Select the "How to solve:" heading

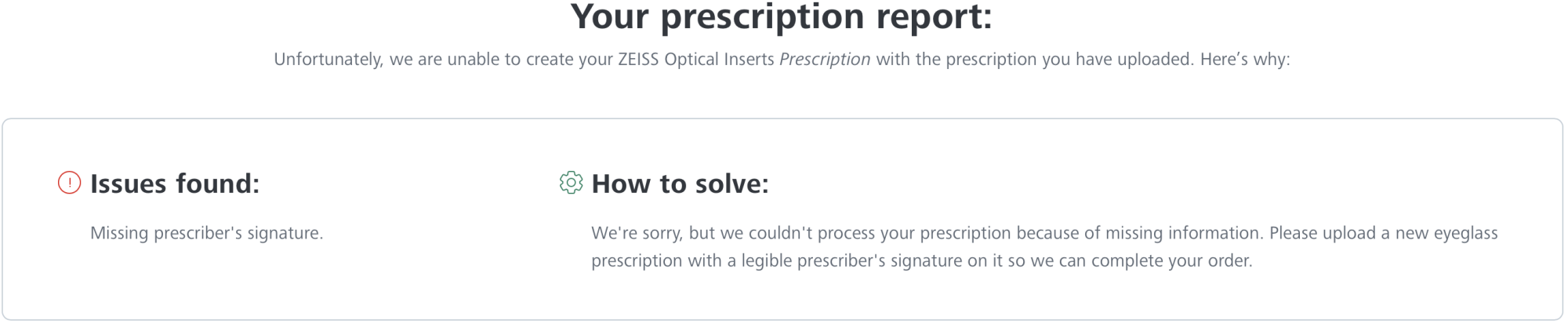point(680,184)
